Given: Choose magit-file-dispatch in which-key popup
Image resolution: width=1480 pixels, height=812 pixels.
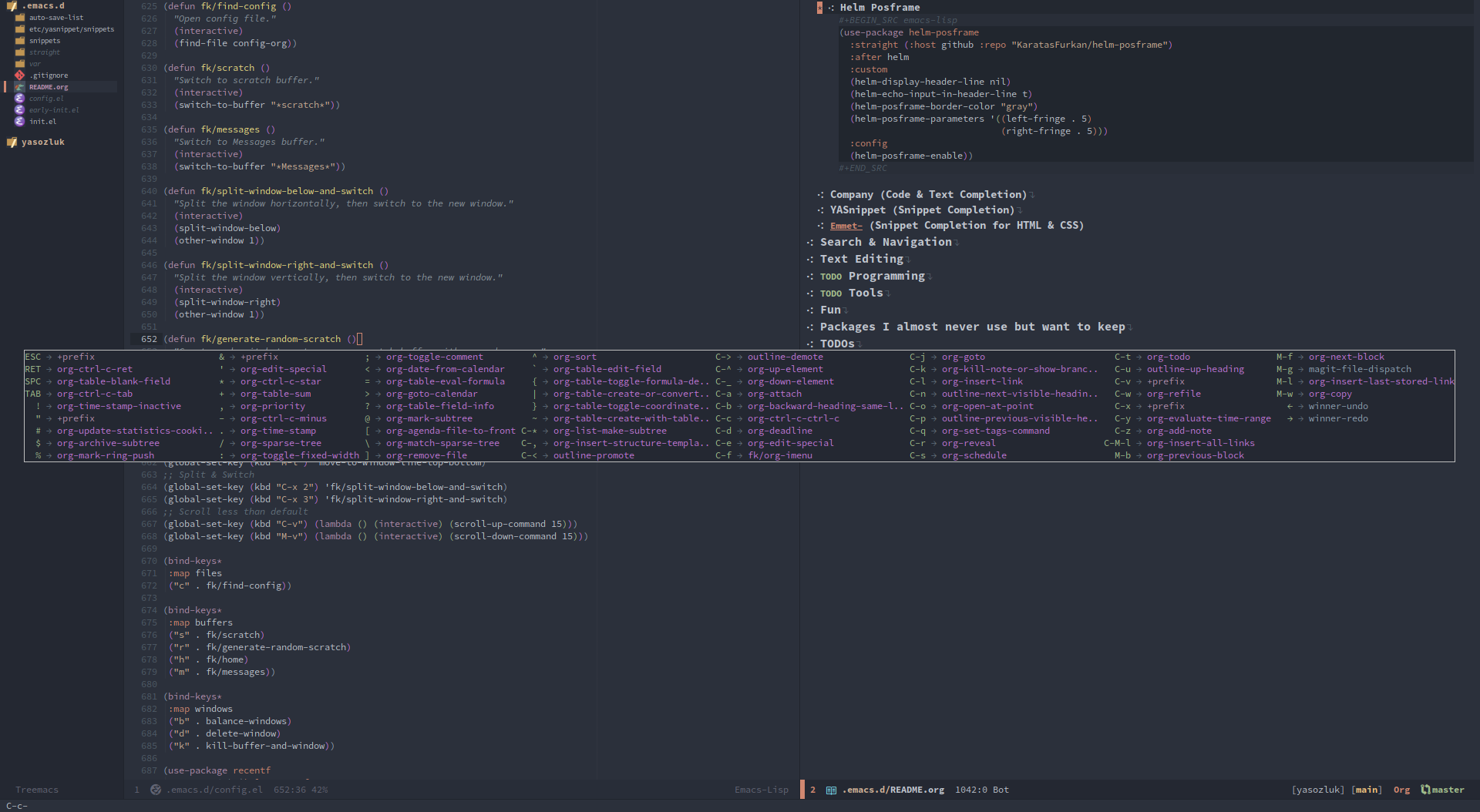Looking at the screenshot, I should point(1360,369).
